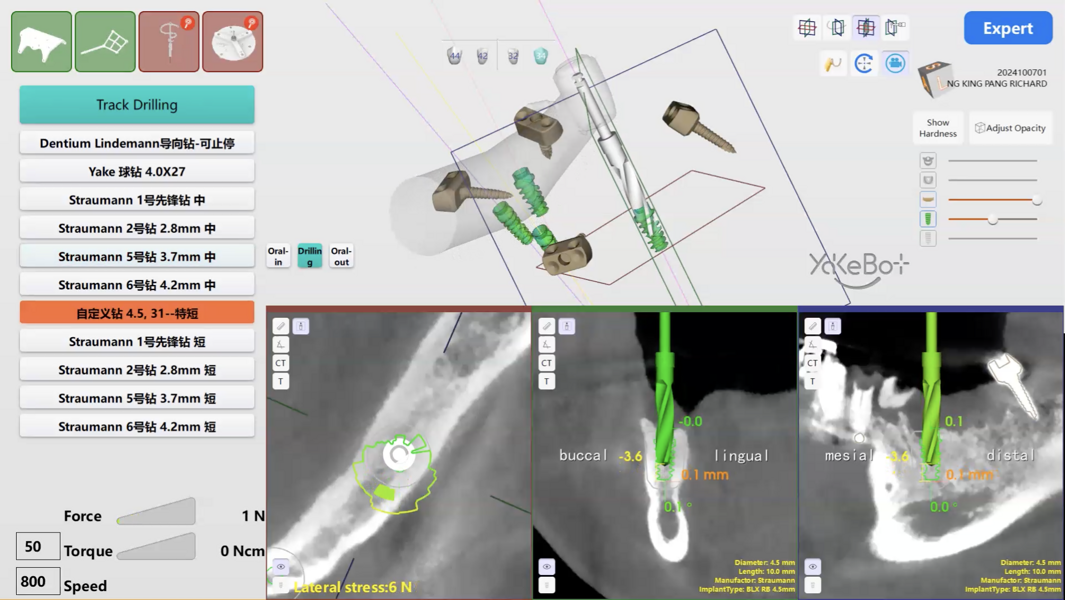The width and height of the screenshot is (1065, 600).
Task: Reset view with the recenter icon
Action: (864, 64)
